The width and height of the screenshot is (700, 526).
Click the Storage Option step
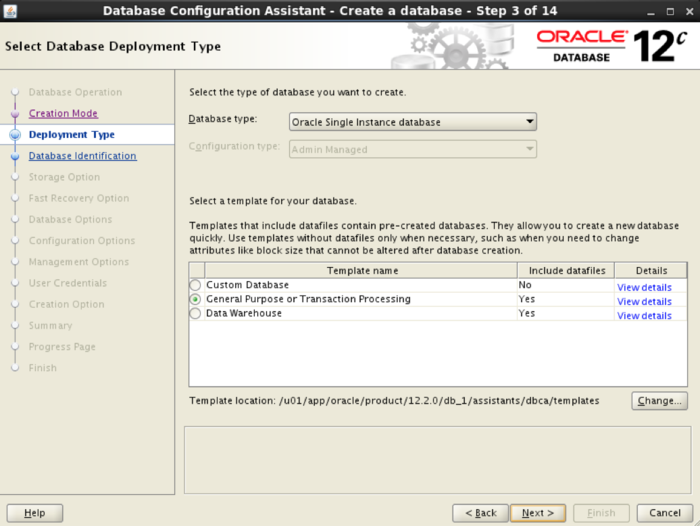coord(64,177)
